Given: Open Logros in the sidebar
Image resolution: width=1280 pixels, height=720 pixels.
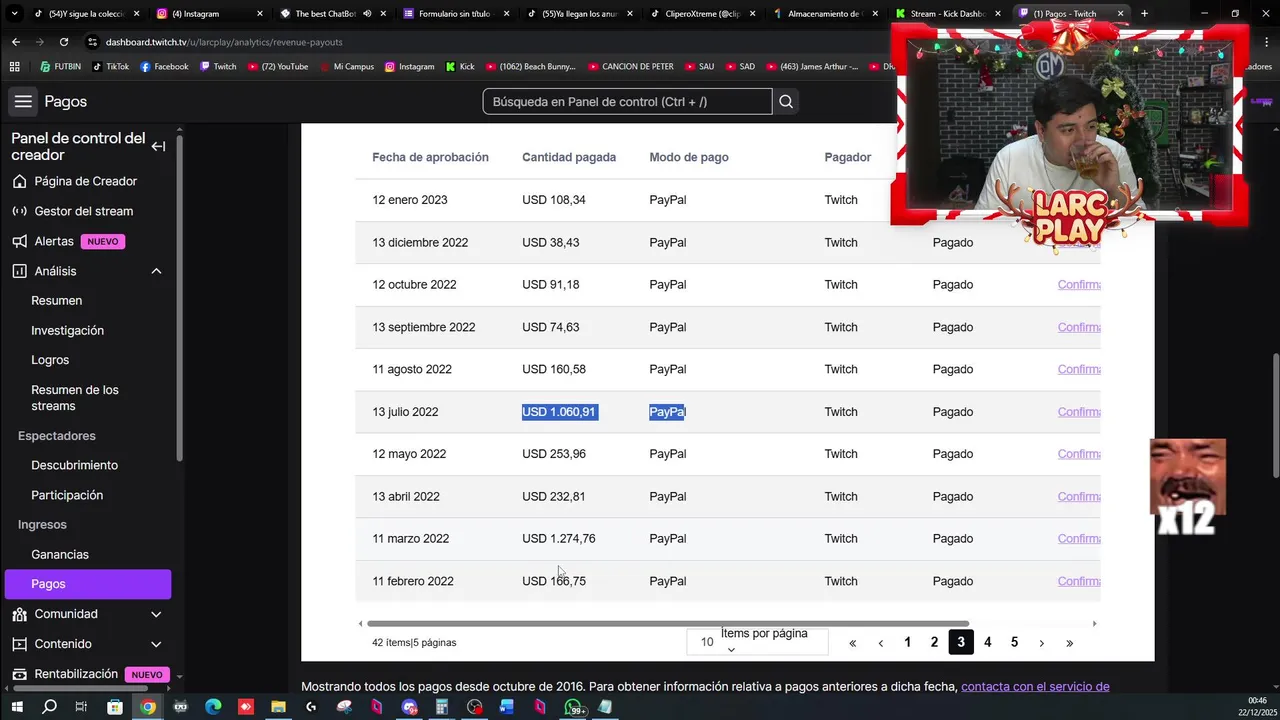Looking at the screenshot, I should click(x=50, y=360).
